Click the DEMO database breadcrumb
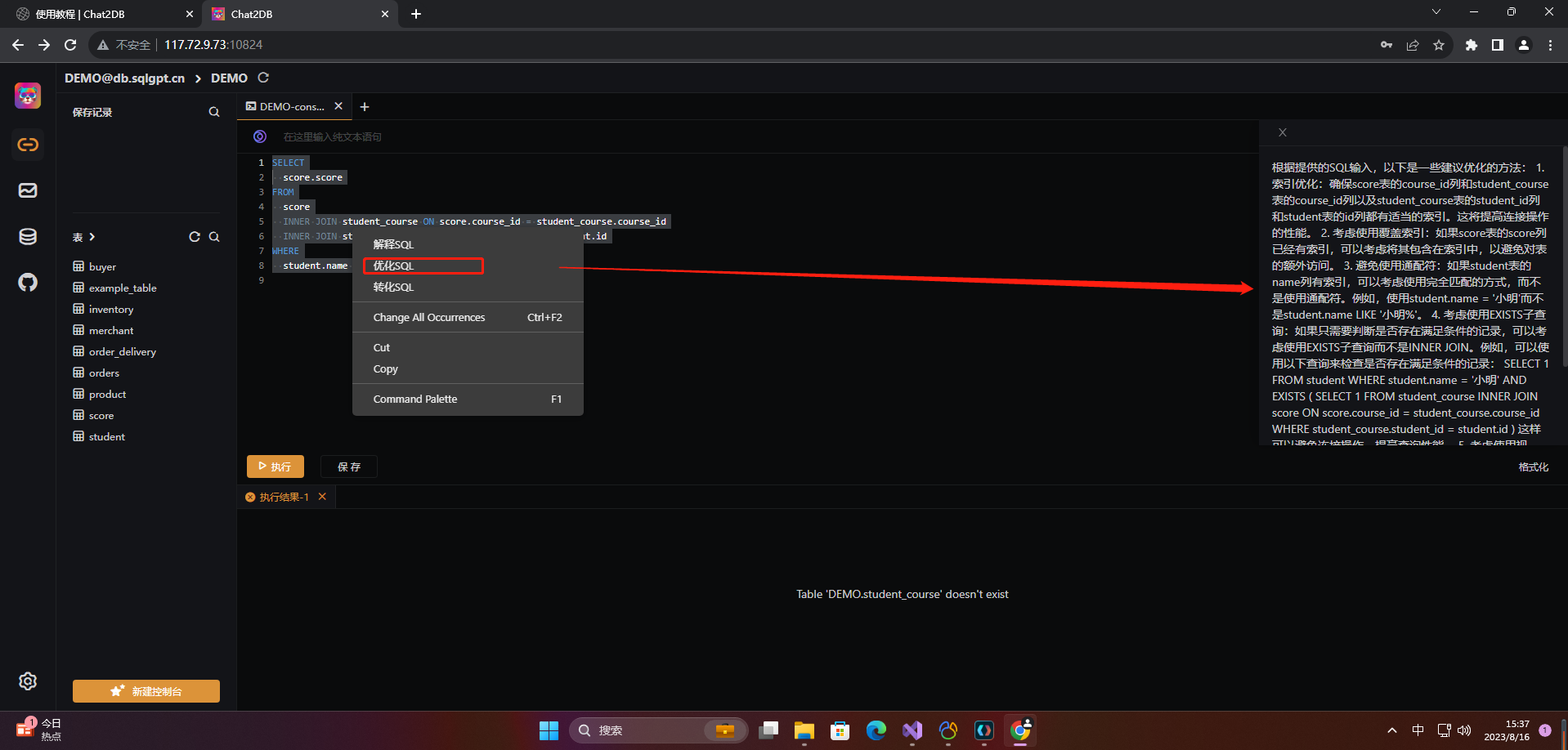The width and height of the screenshot is (1568, 750). pyautogui.click(x=229, y=78)
